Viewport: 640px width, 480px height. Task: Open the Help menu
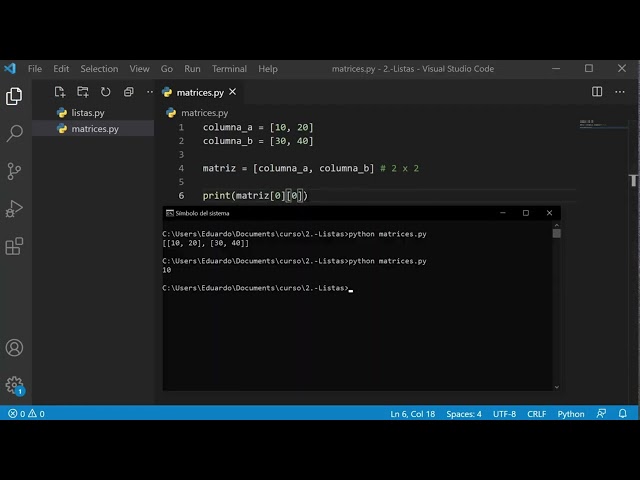(268, 69)
